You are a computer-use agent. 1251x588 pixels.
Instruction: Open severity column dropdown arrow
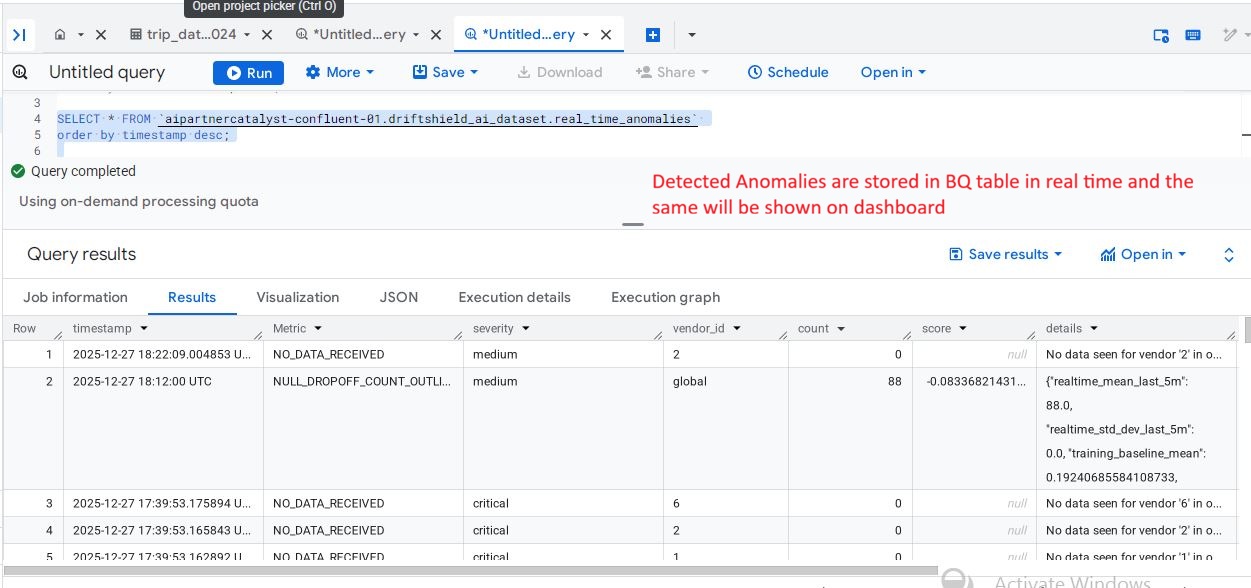pyautogui.click(x=526, y=329)
